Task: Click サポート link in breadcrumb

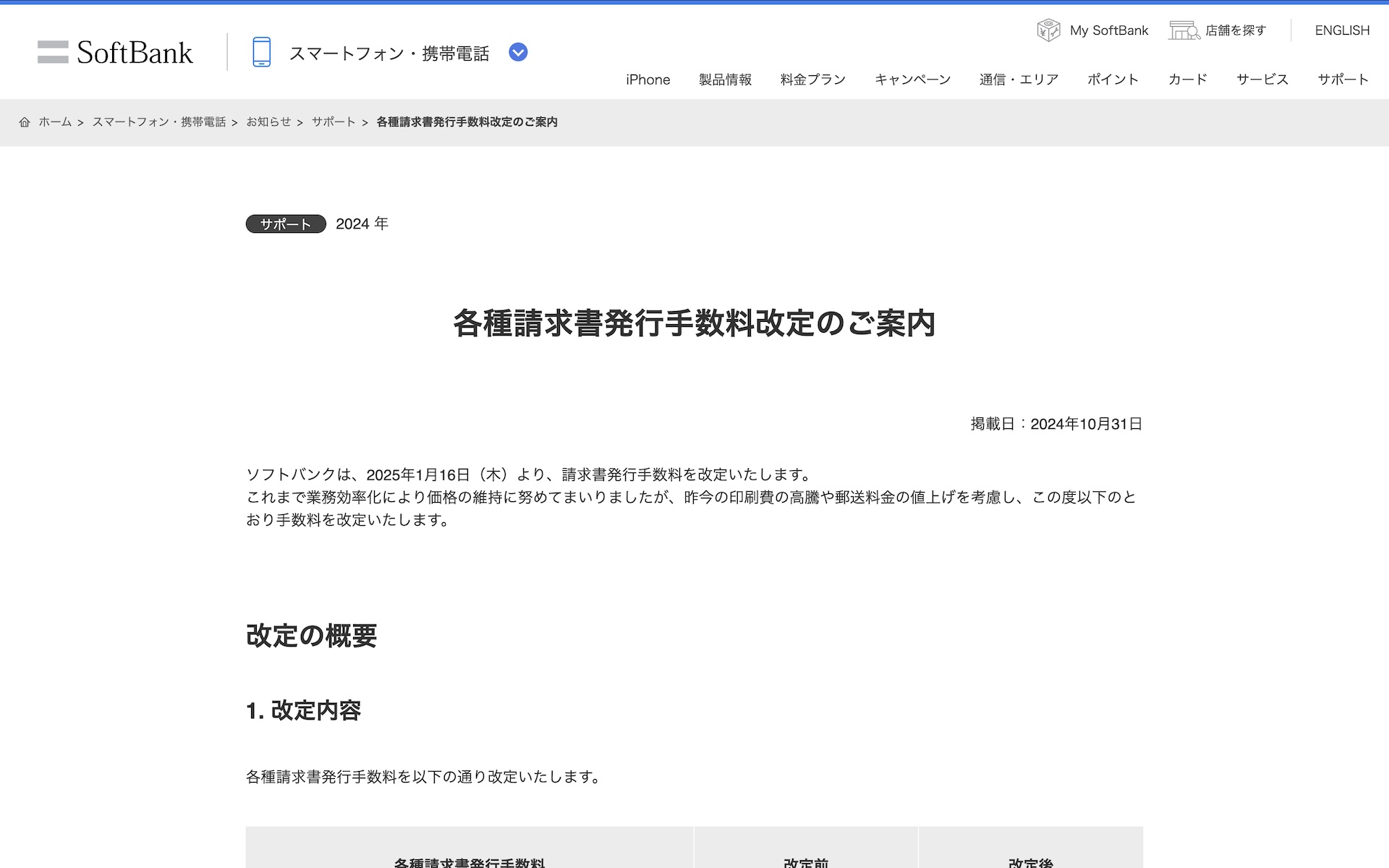Action: (334, 122)
